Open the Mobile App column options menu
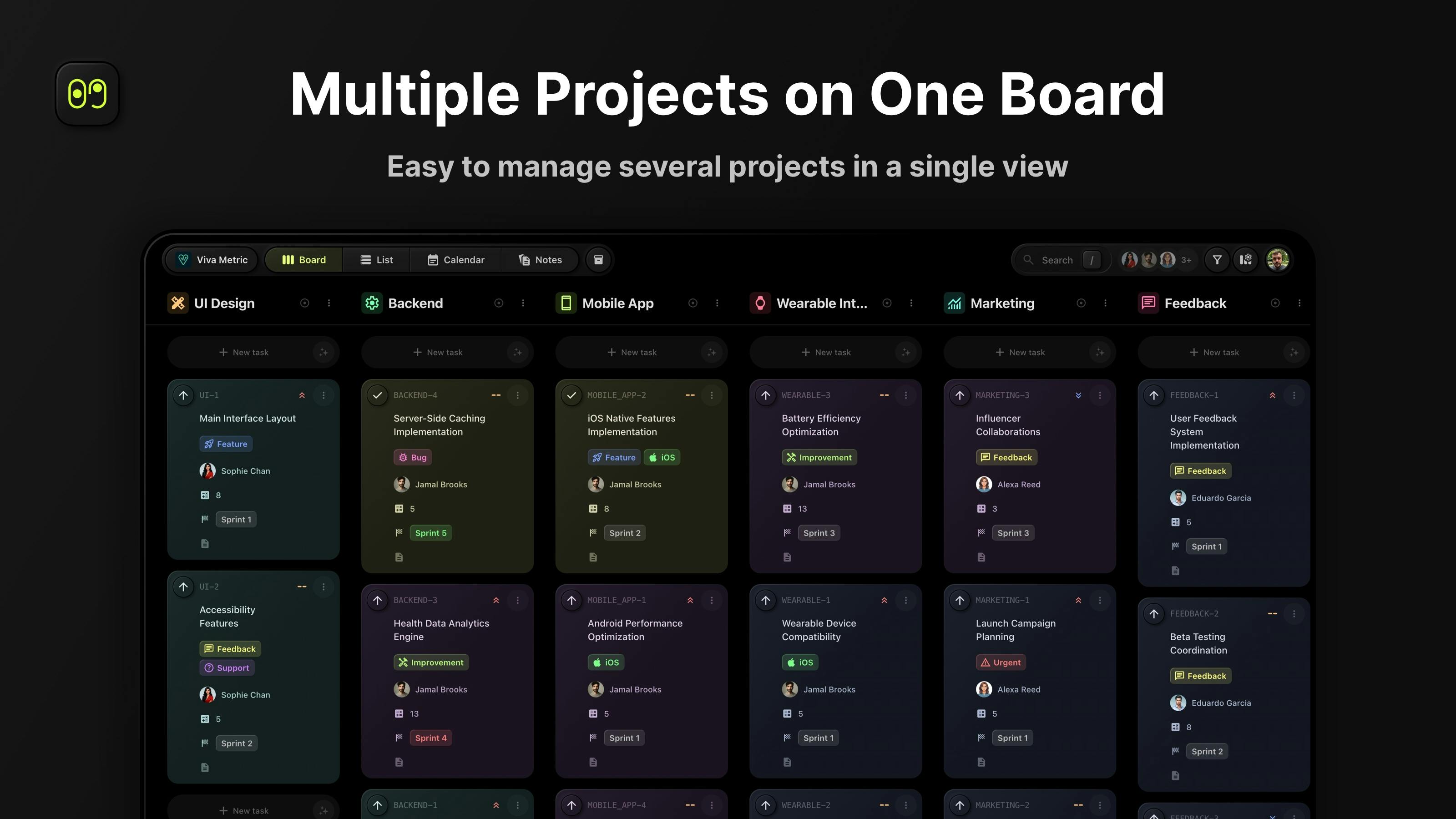The height and width of the screenshot is (819, 1456). (x=717, y=303)
